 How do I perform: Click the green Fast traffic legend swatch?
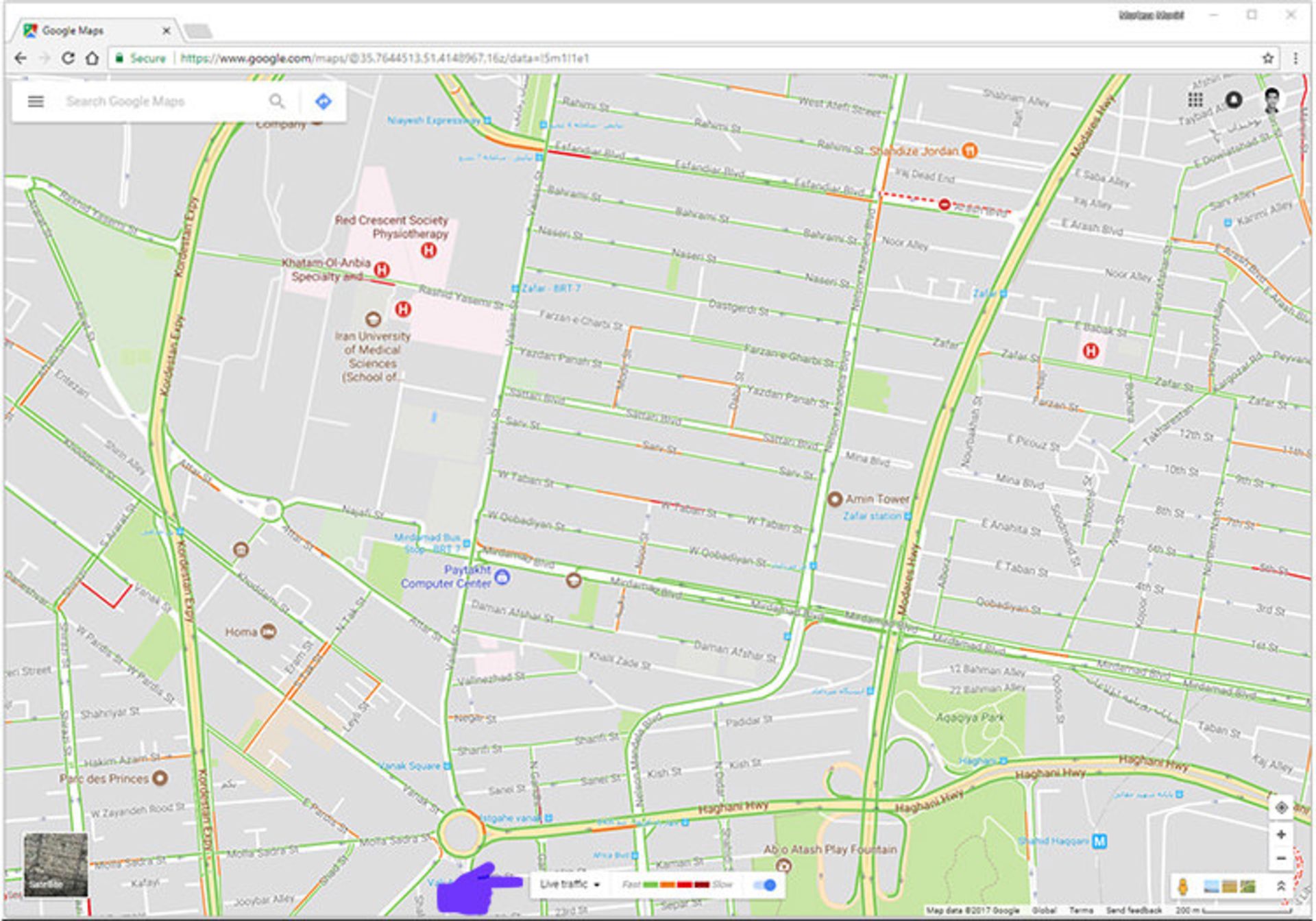pyautogui.click(x=650, y=885)
